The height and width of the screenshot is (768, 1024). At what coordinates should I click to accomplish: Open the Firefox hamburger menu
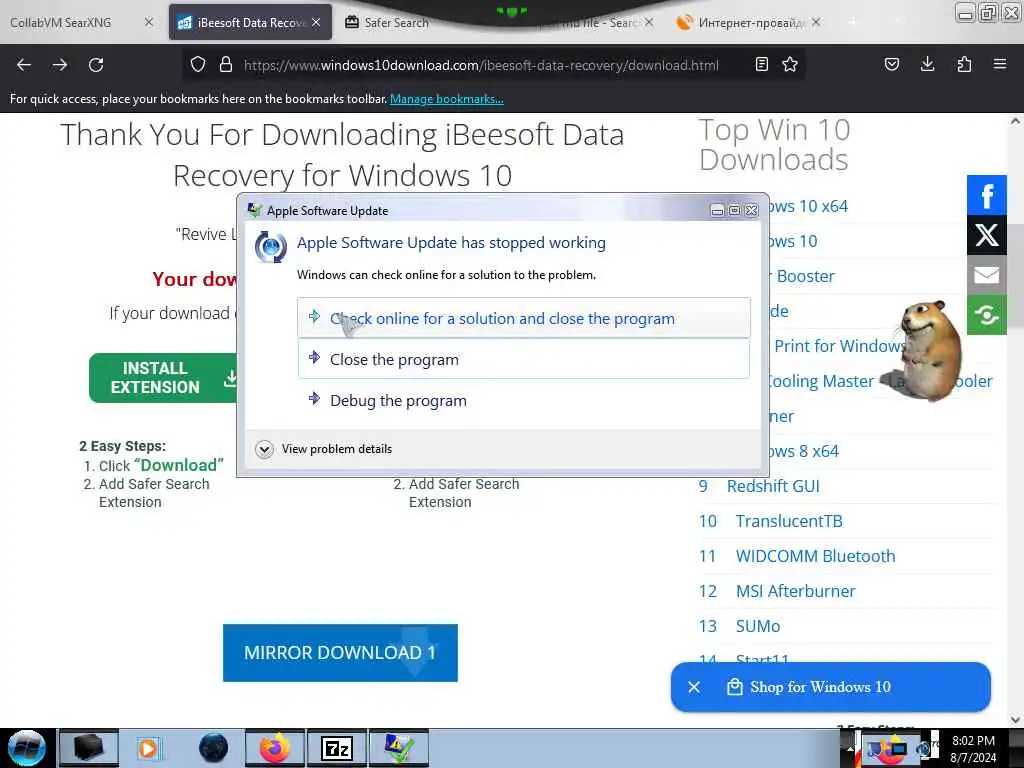pyautogui.click(x=1000, y=64)
